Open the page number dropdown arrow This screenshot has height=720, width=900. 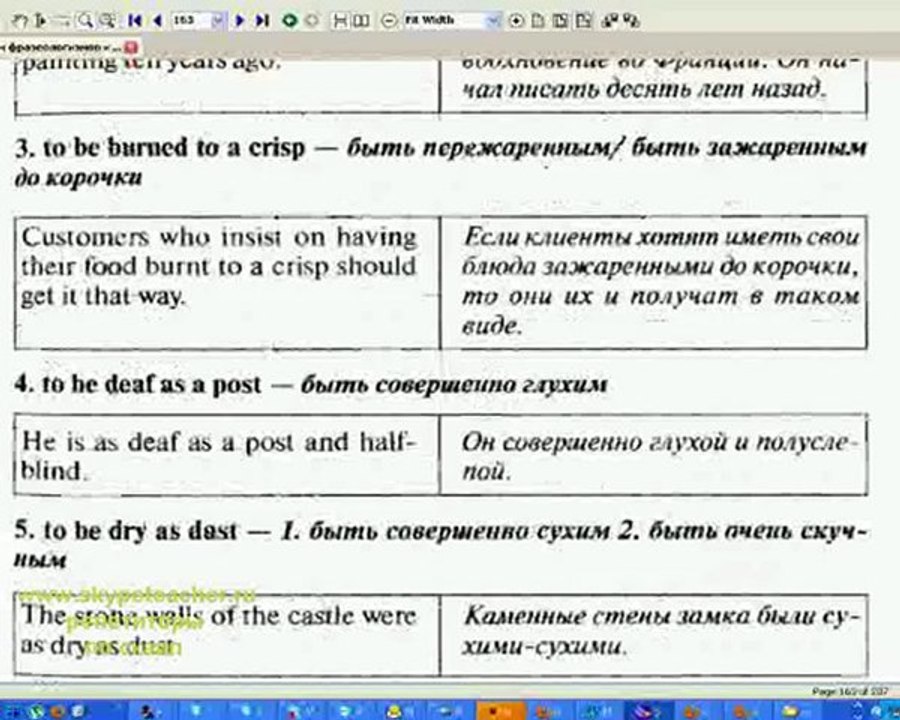pos(218,21)
